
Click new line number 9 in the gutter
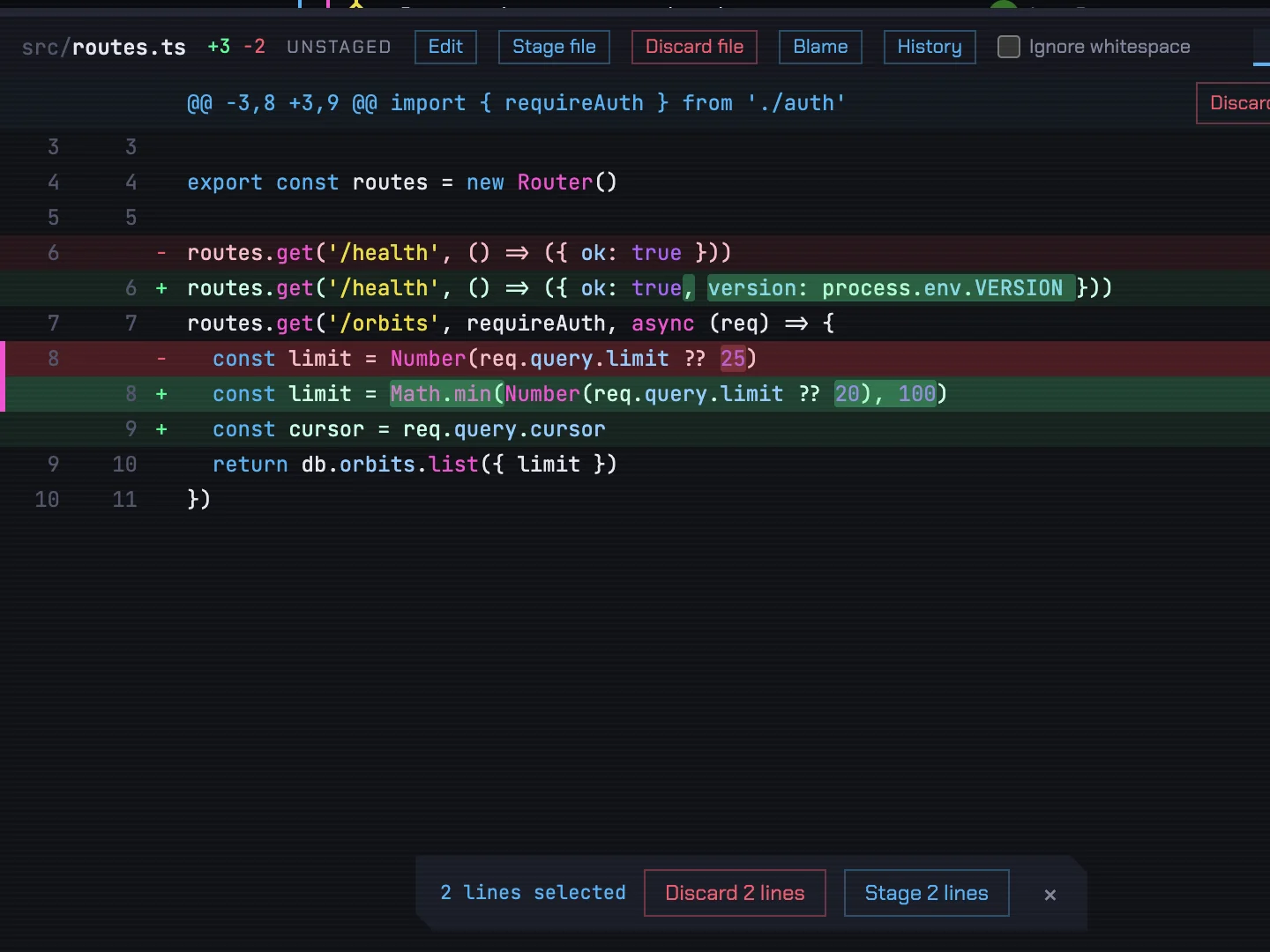click(131, 429)
